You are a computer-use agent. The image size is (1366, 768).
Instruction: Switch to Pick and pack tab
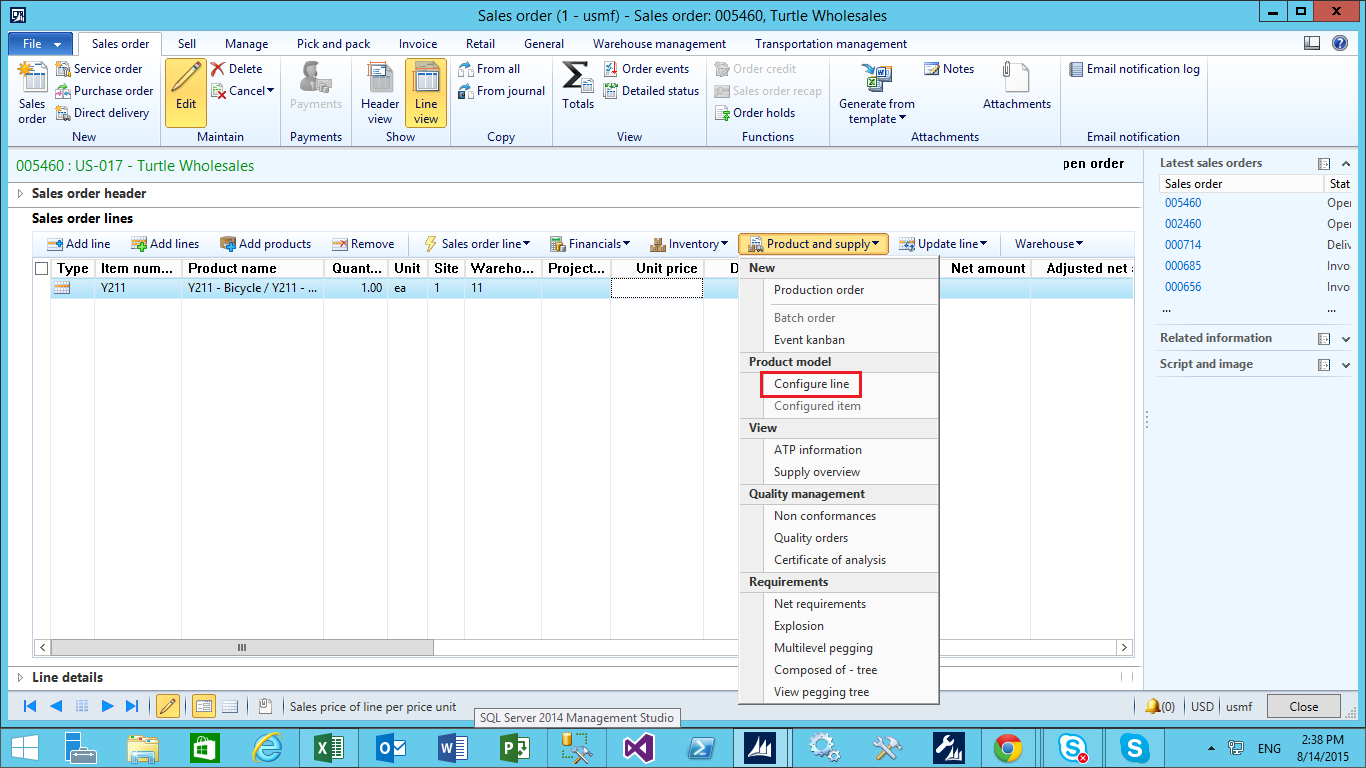[333, 44]
